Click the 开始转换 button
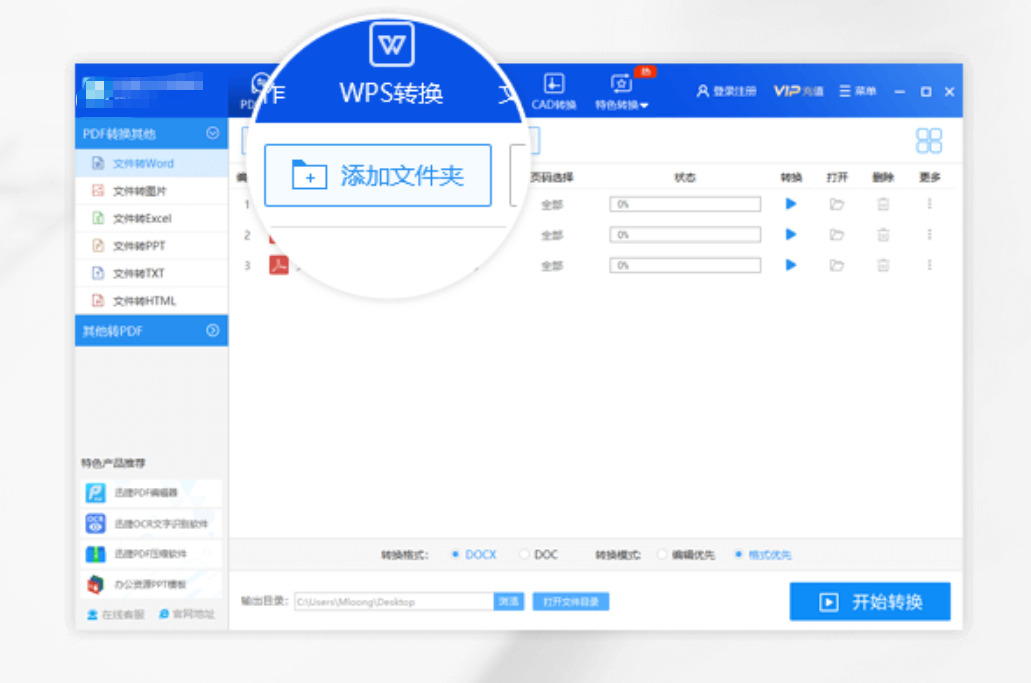This screenshot has height=683, width=1031. [x=870, y=601]
